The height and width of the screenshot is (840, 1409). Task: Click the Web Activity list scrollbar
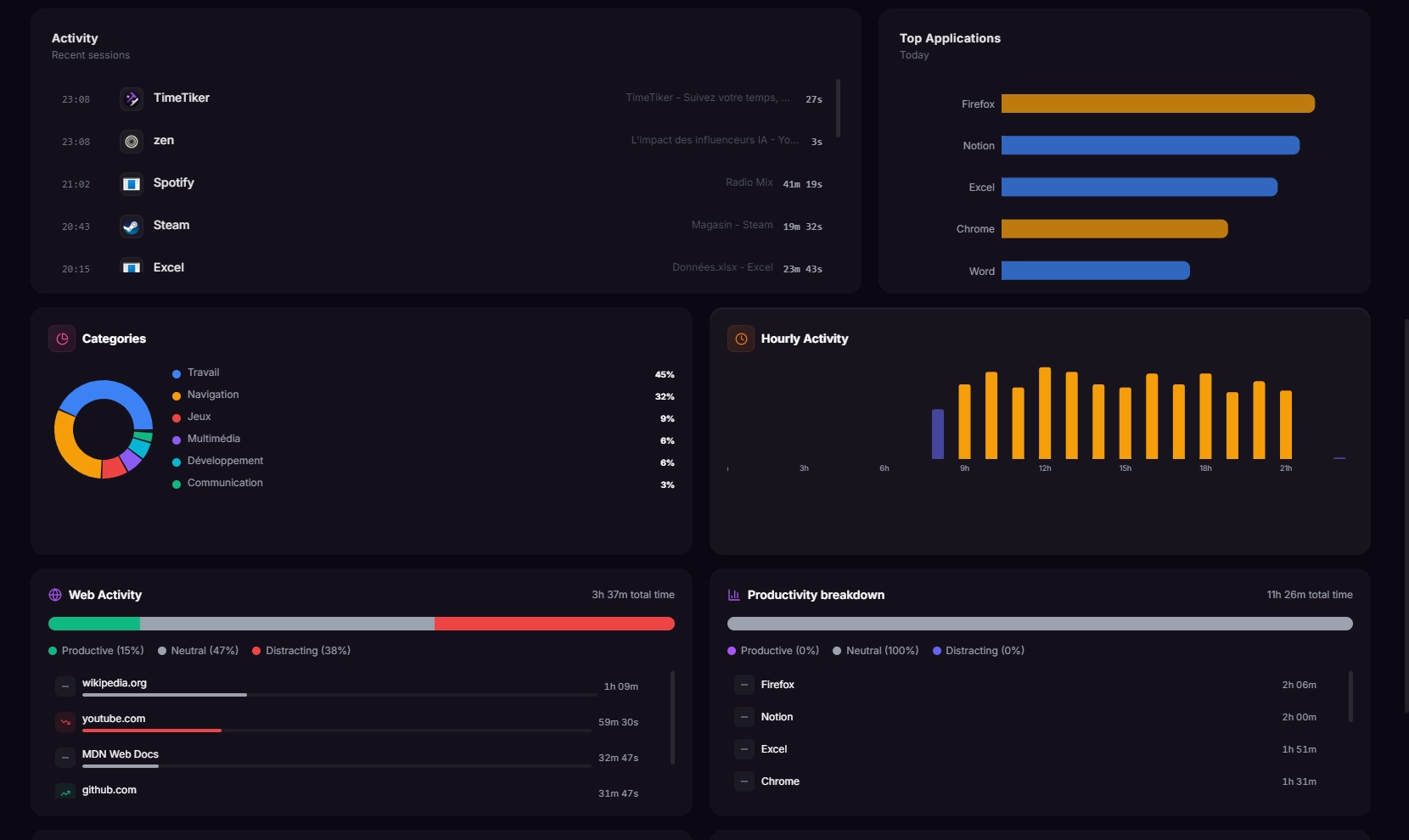point(672,718)
